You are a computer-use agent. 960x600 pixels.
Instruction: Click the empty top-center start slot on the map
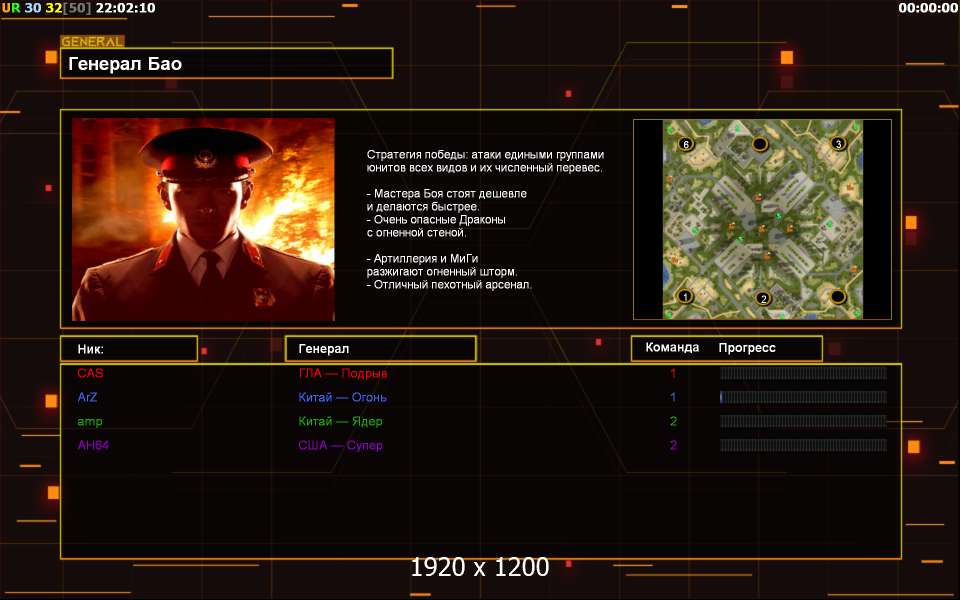[x=760, y=144]
